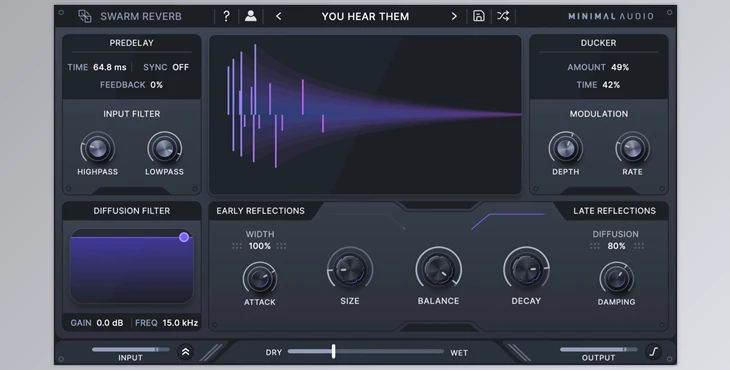This screenshot has width=730, height=370.
Task: Toggle the output soft clip curve icon
Action: [x=654, y=351]
